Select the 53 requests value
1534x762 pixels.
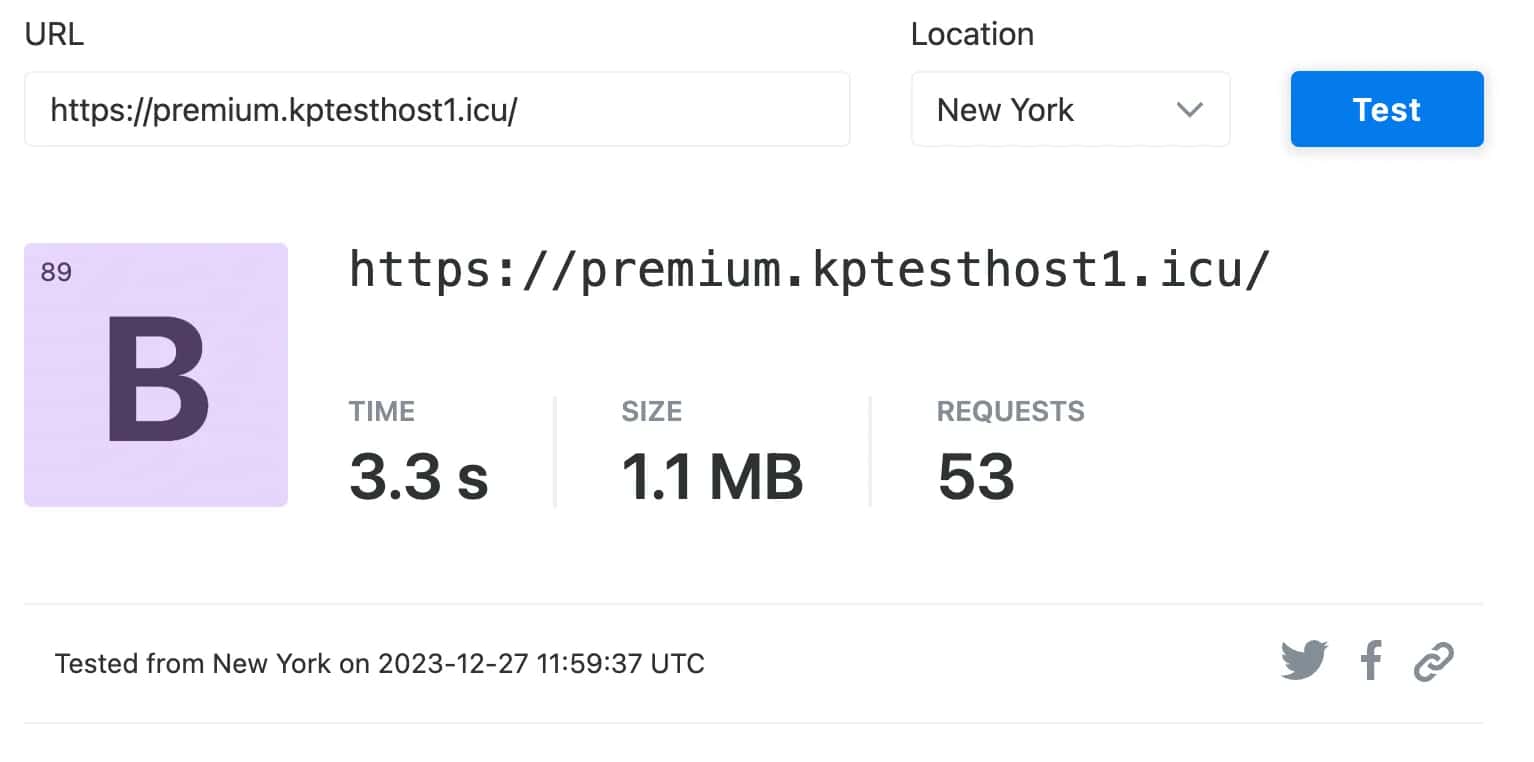tap(976, 476)
